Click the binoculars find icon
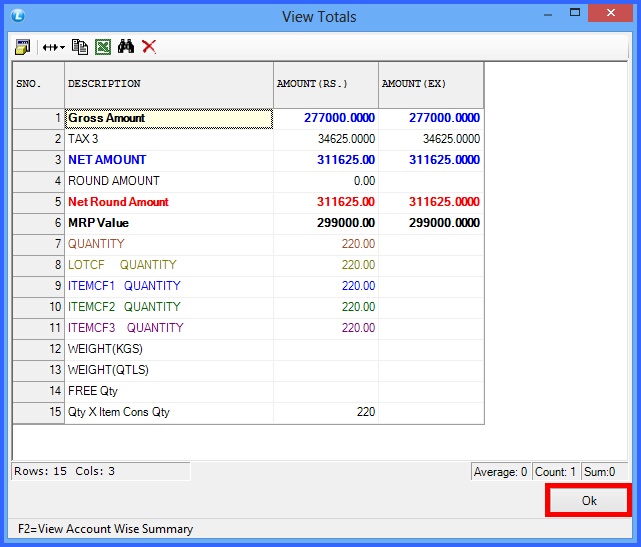This screenshot has height=547, width=641. [126, 47]
